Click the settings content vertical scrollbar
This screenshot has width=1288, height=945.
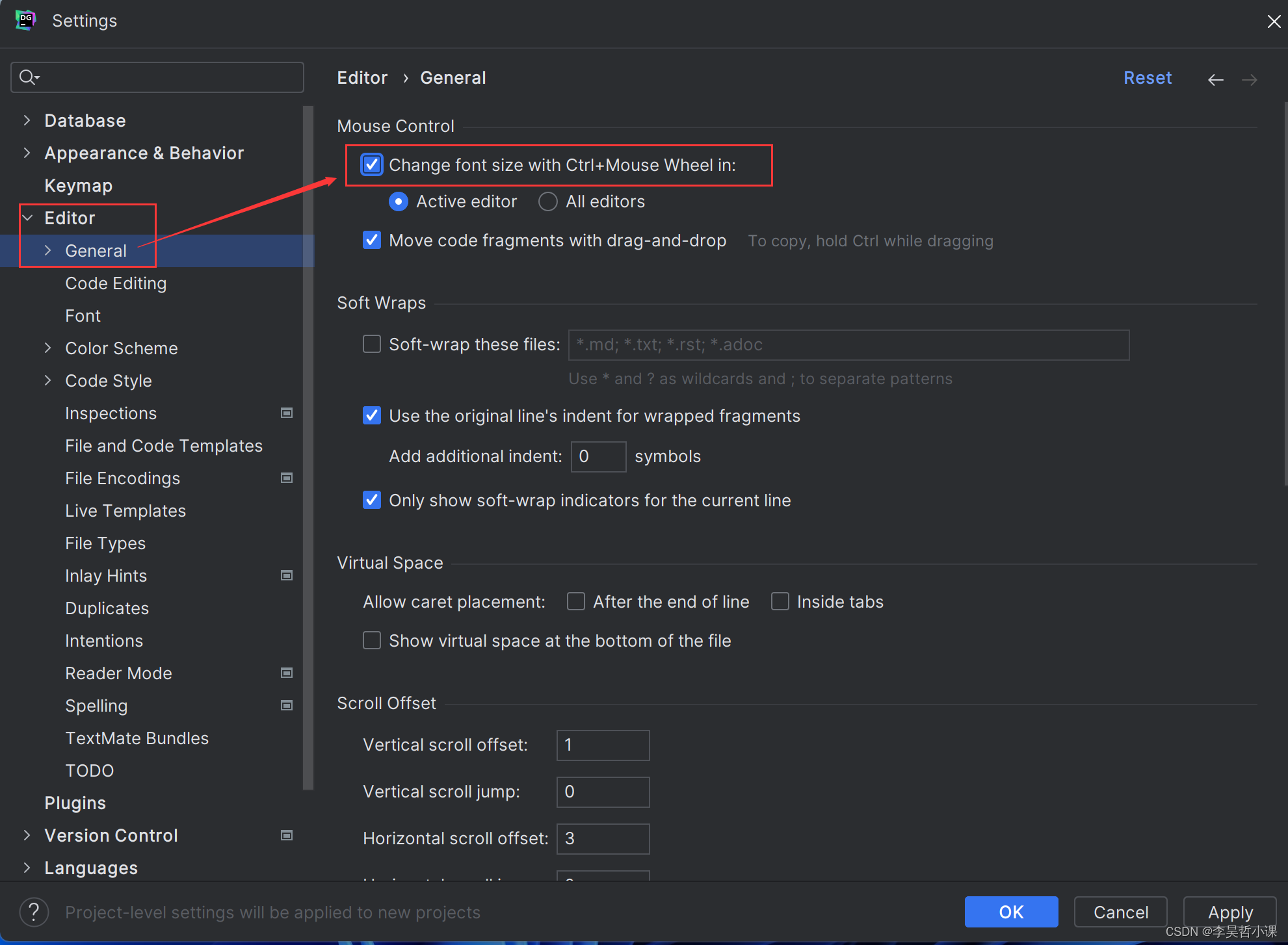click(1285, 292)
